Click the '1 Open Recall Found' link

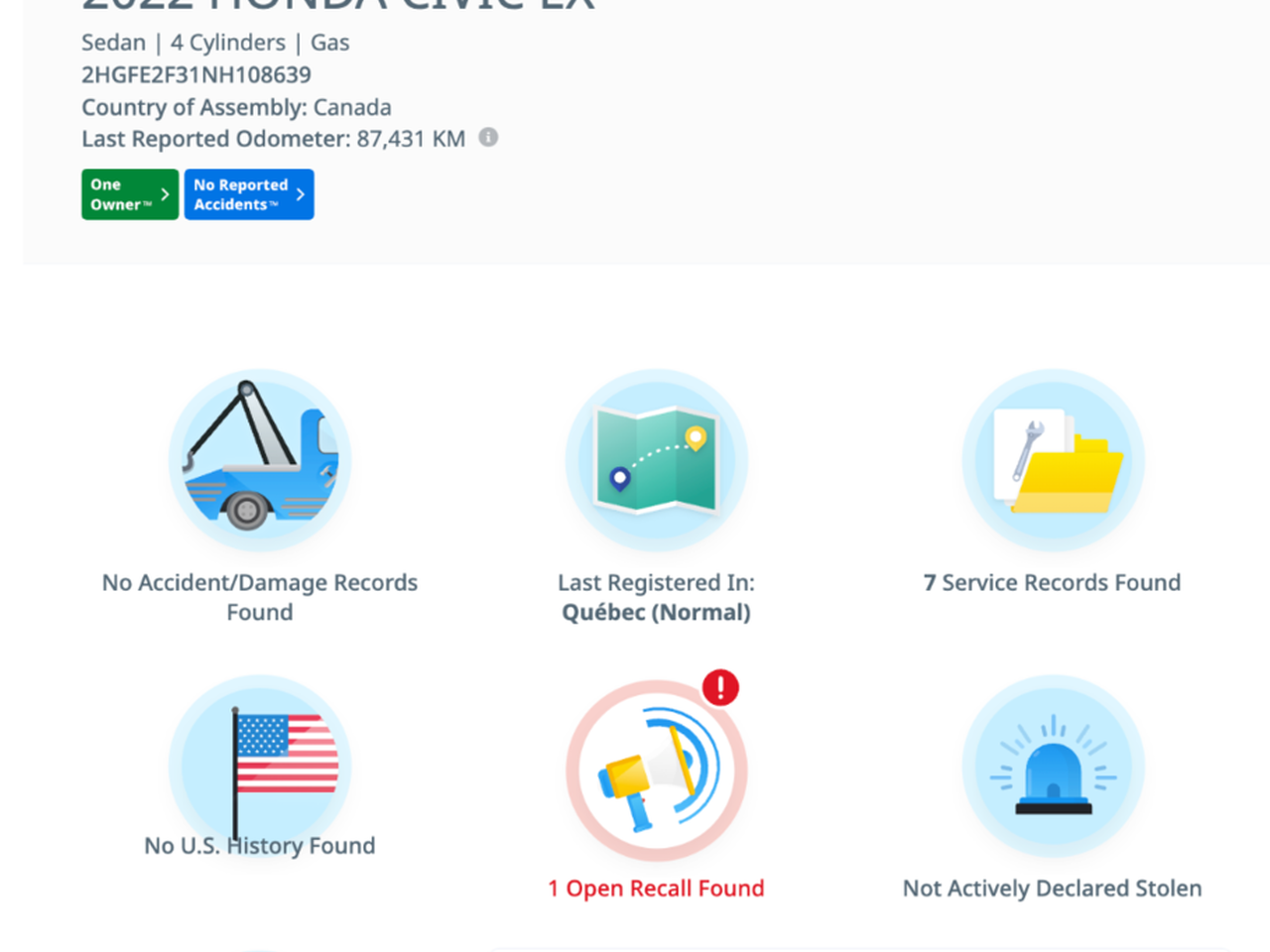[656, 889]
